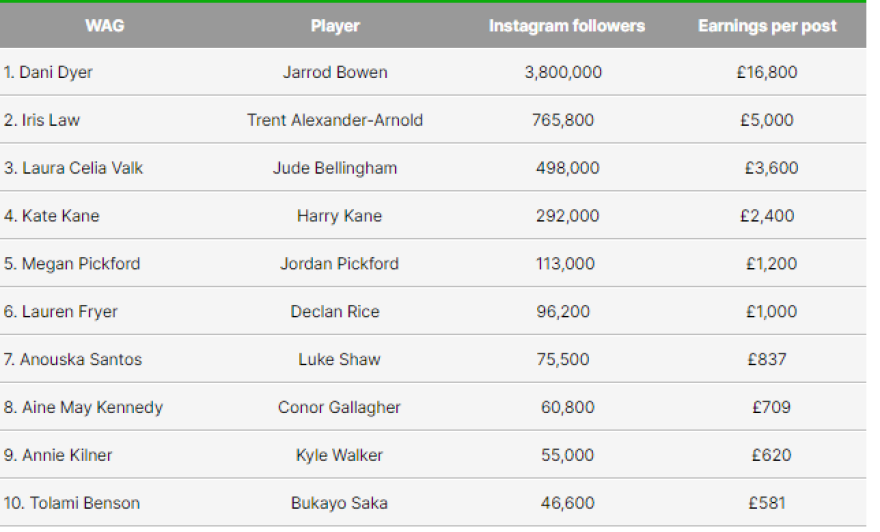
Task: Click the £16,800 earnings value
Action: pos(767,72)
